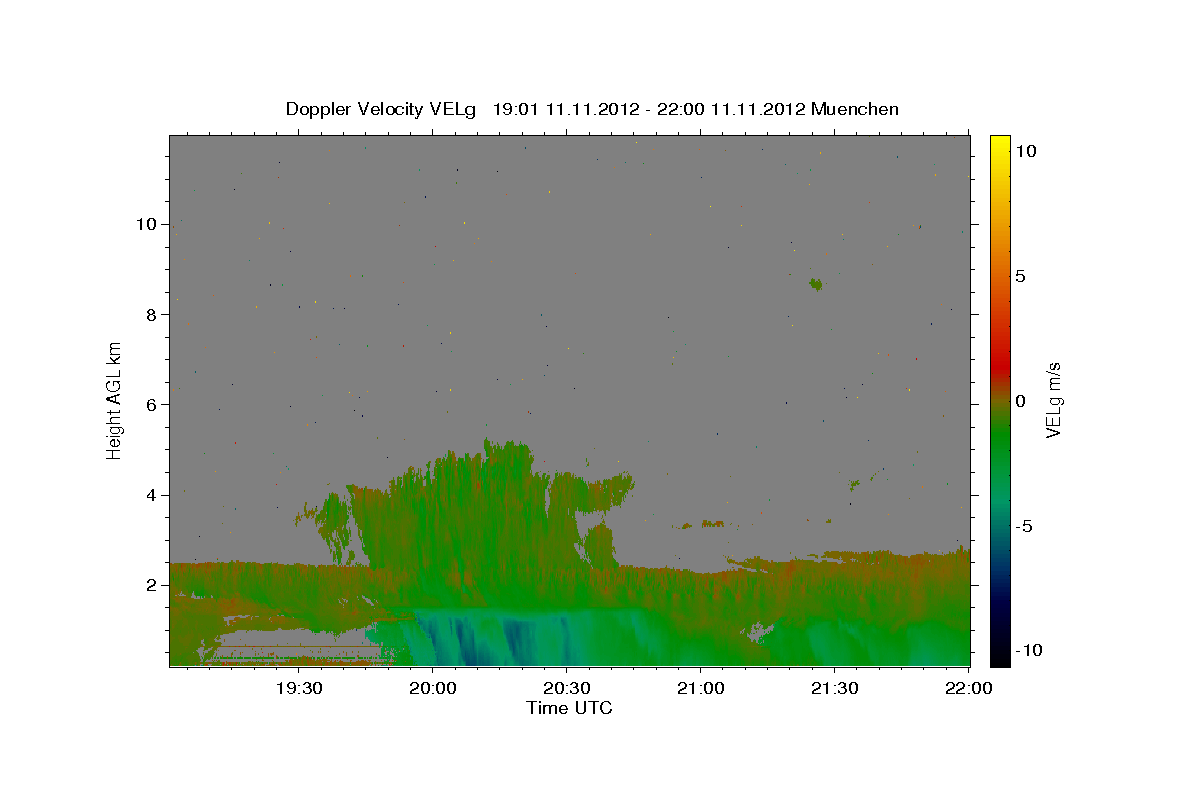Click the 'Muenchen' location in the title
This screenshot has height=800, width=1200.
coord(855,109)
